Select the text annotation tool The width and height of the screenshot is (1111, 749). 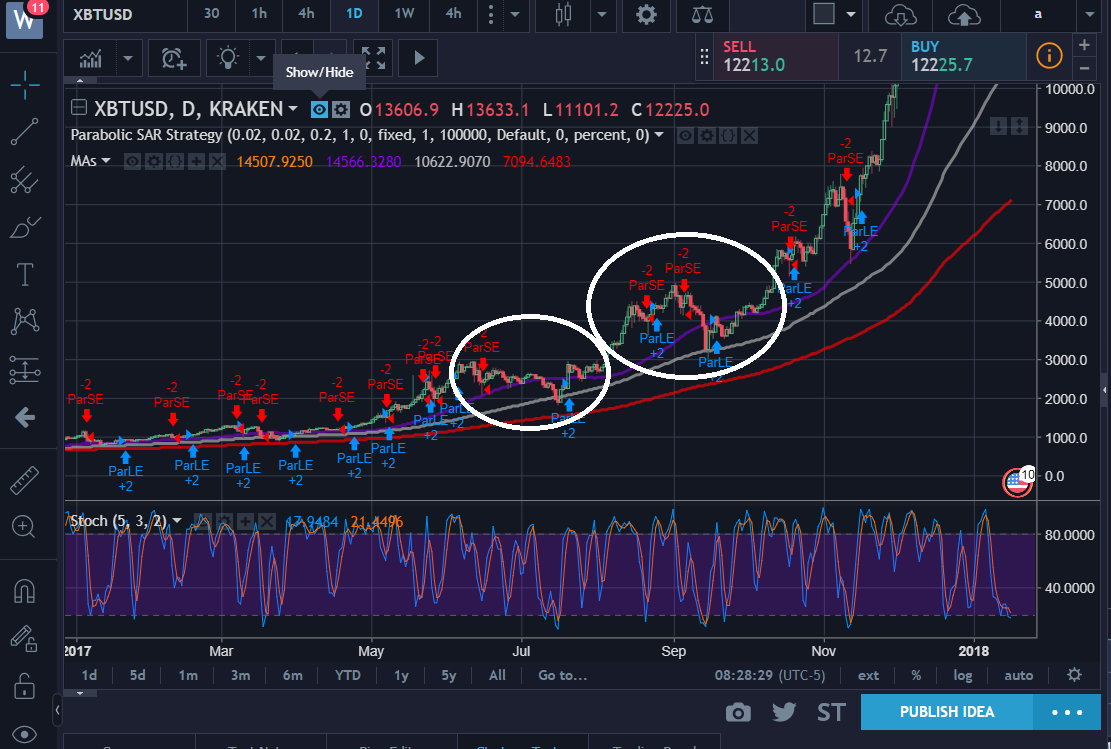point(25,274)
